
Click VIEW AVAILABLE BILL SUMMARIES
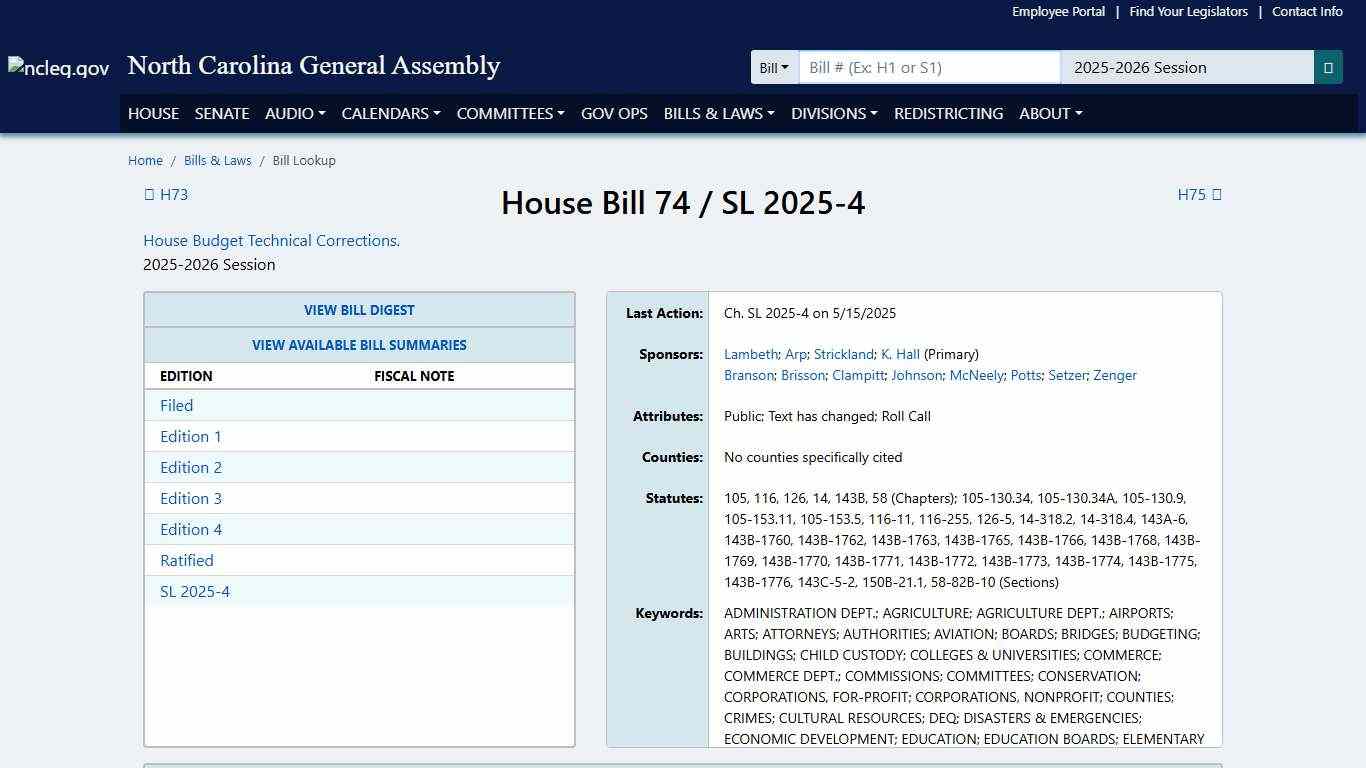[359, 345]
